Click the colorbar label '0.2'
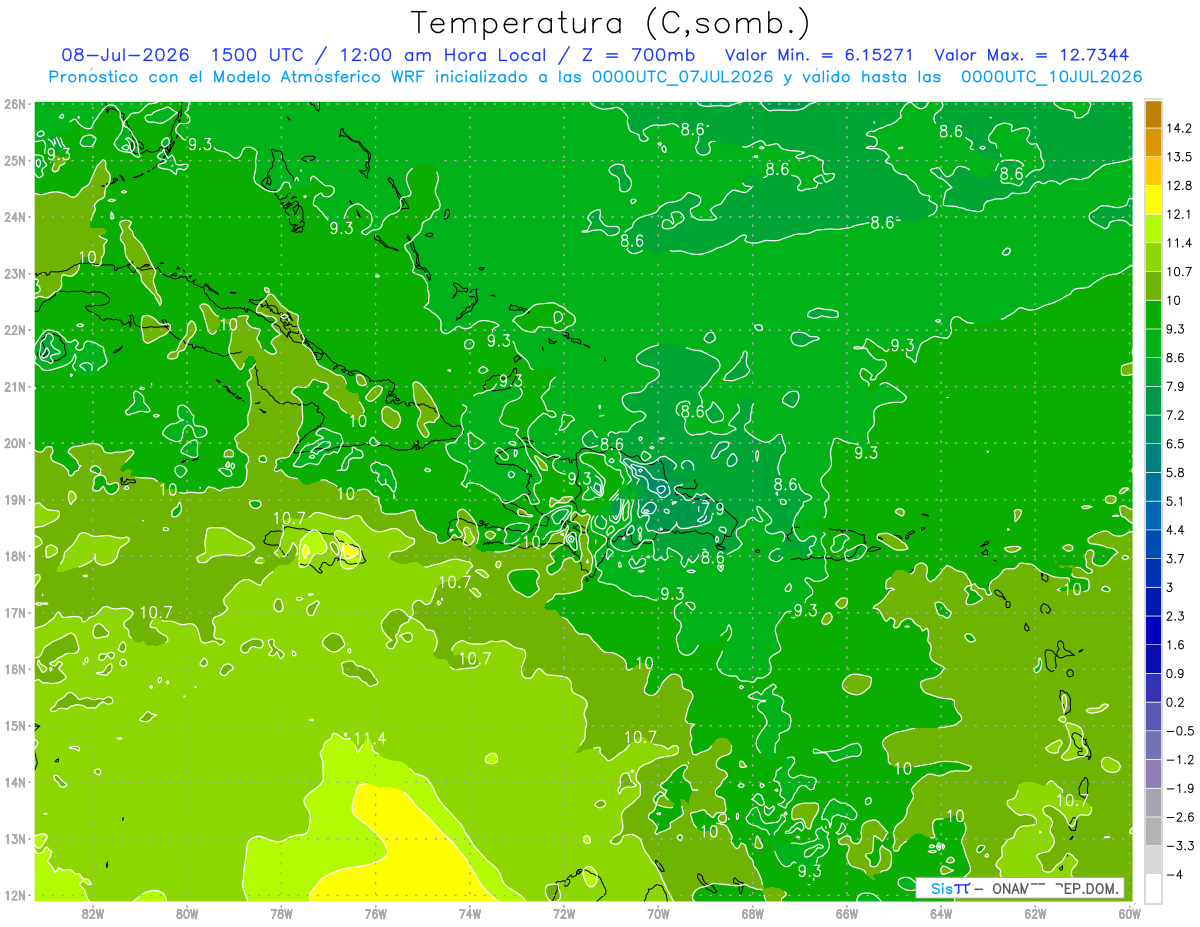Image resolution: width=1200 pixels, height=927 pixels. click(1176, 702)
